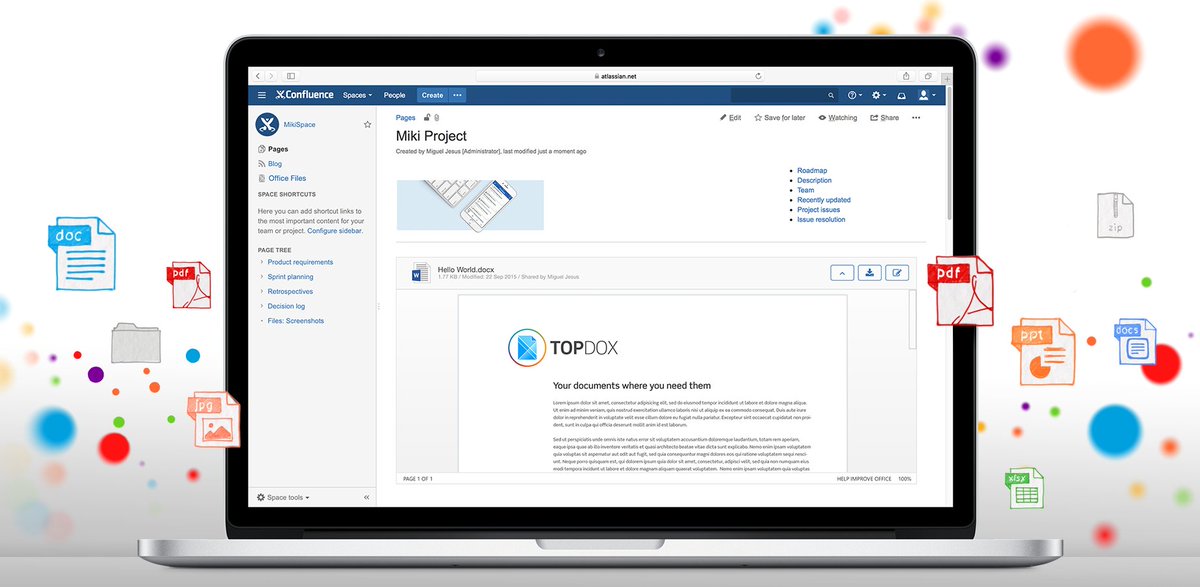
Task: Select Pages in the sidebar
Action: tap(278, 149)
